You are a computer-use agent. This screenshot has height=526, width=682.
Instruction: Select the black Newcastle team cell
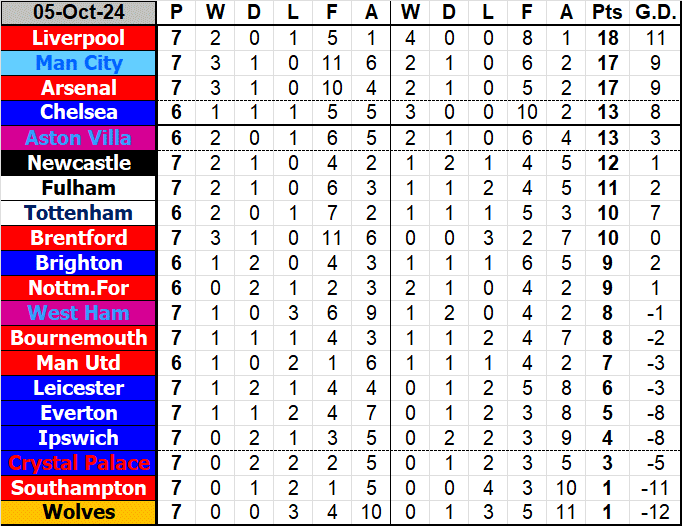click(x=79, y=163)
